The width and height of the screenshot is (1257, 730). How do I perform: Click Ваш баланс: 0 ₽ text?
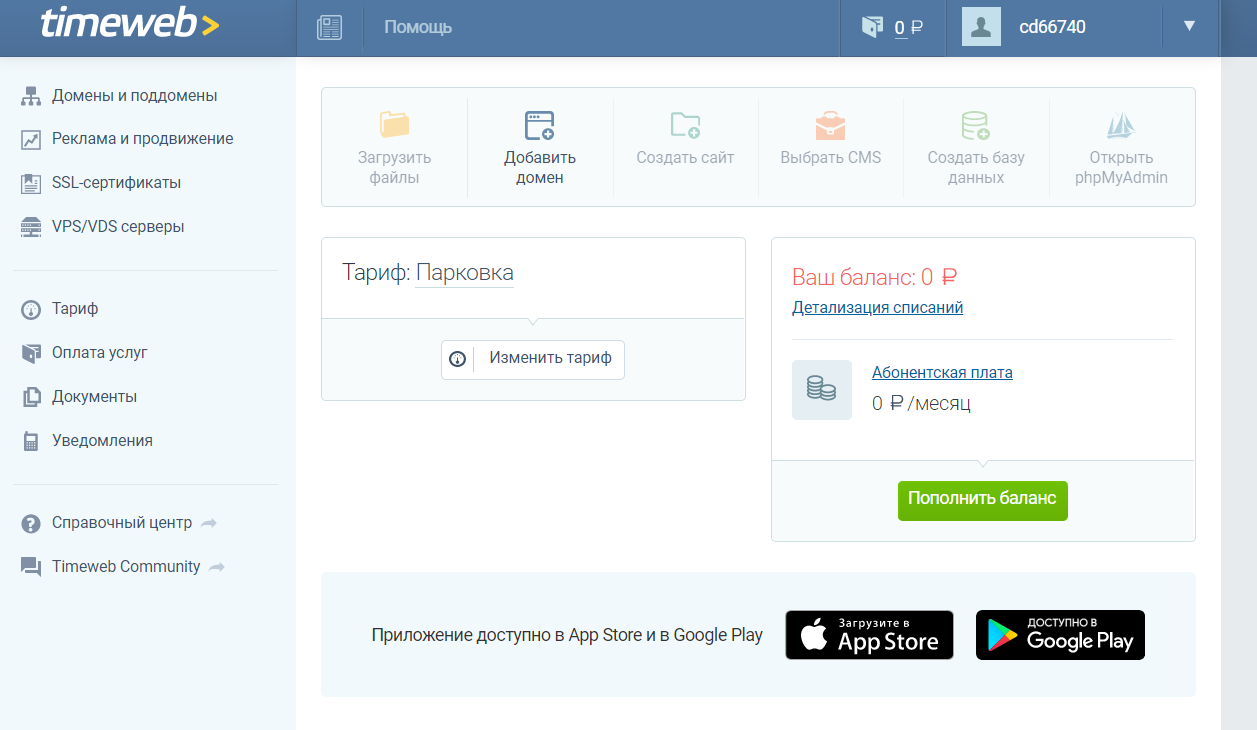[875, 277]
